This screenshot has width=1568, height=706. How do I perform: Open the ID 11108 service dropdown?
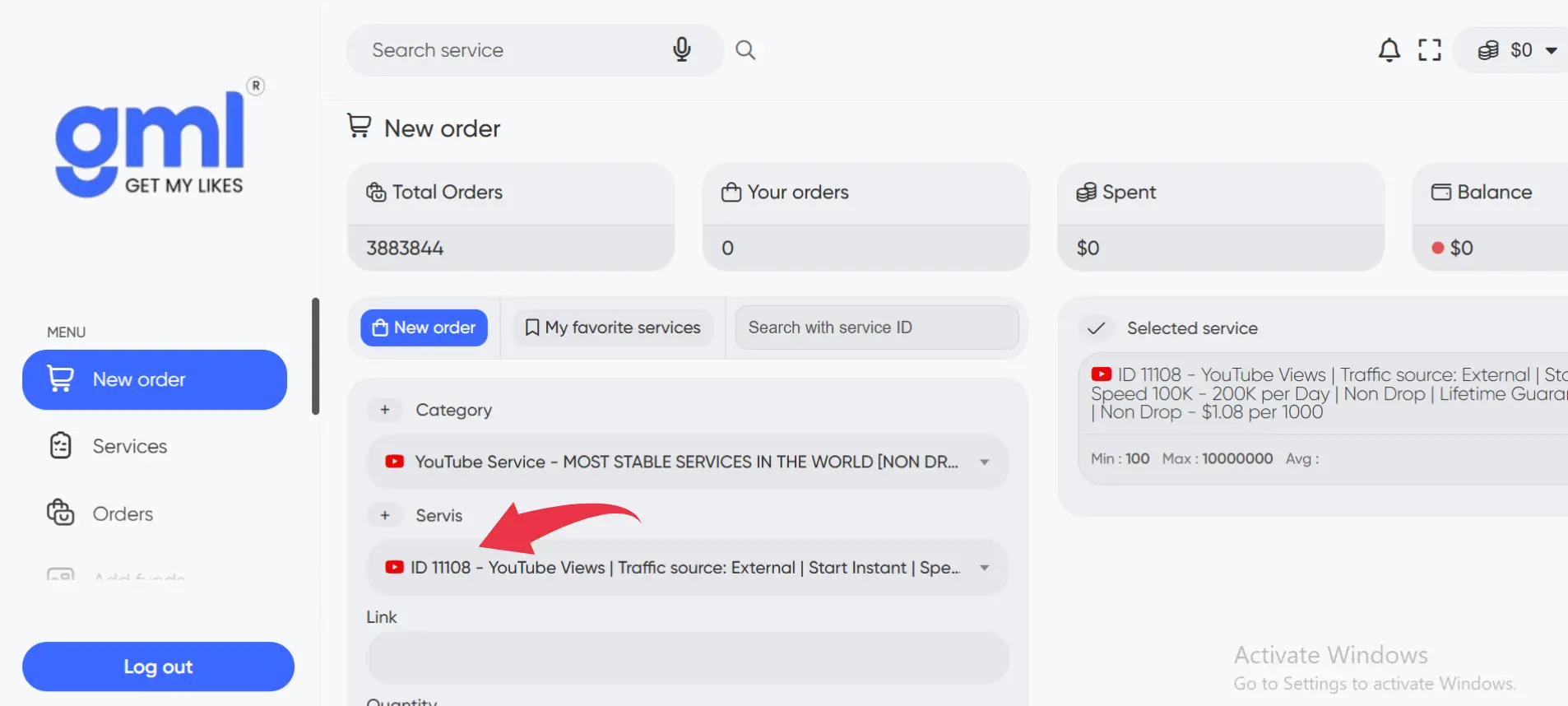[687, 568]
